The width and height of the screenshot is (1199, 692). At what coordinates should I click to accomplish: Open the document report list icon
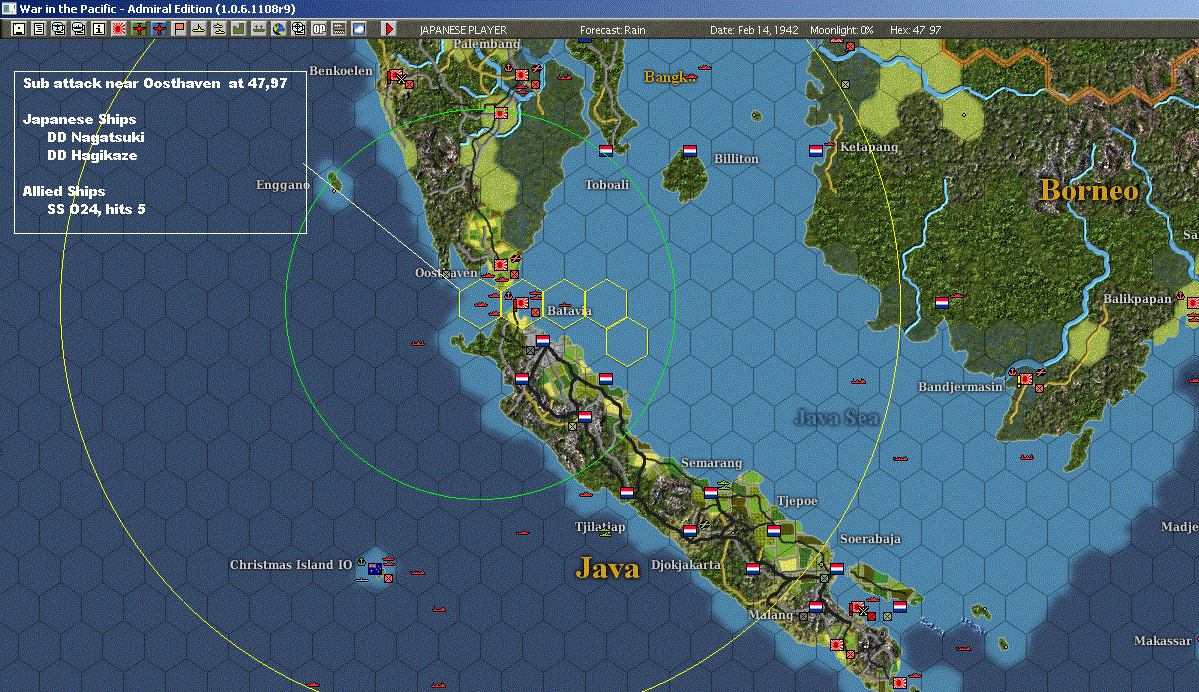pyautogui.click(x=39, y=29)
